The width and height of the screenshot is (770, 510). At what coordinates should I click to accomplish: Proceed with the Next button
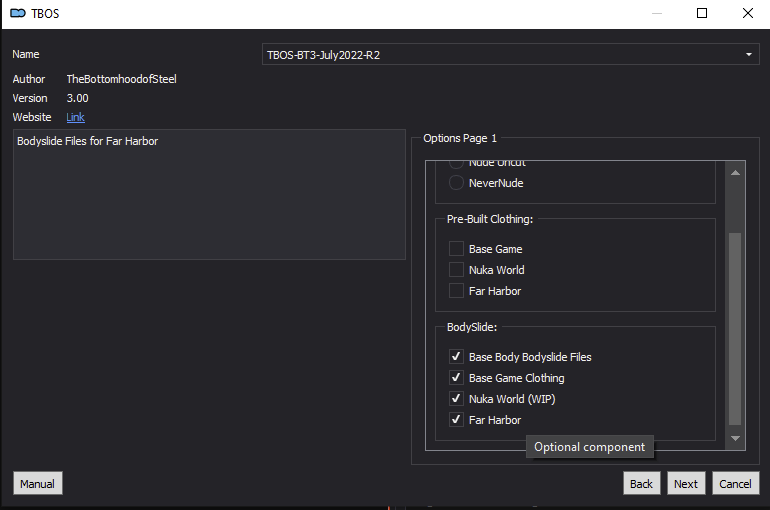(x=686, y=483)
